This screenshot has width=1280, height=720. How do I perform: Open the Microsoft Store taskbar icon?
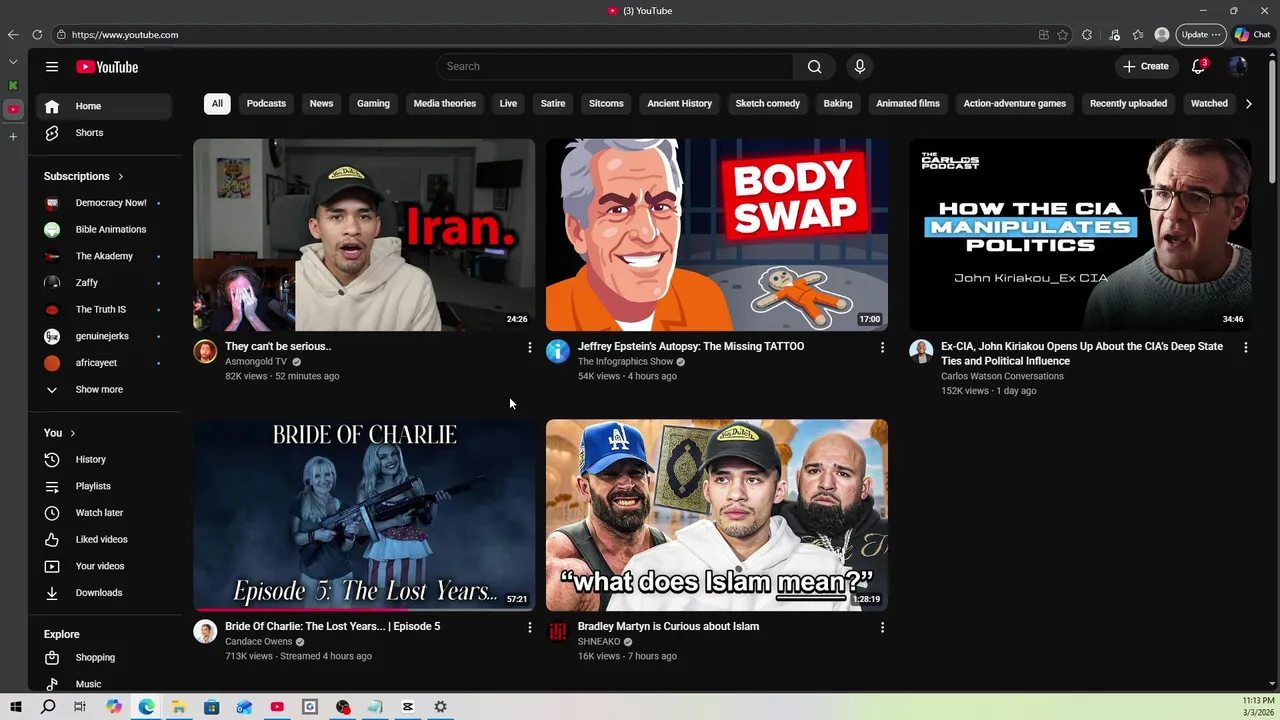211,707
